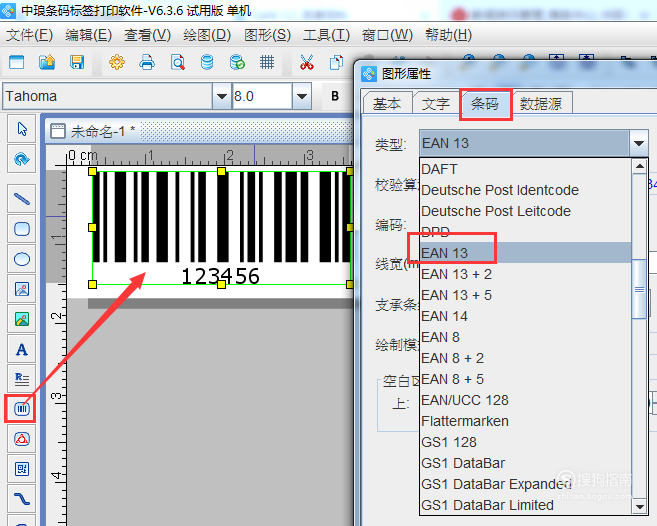Switch to the 基本 tab

pyautogui.click(x=387, y=103)
